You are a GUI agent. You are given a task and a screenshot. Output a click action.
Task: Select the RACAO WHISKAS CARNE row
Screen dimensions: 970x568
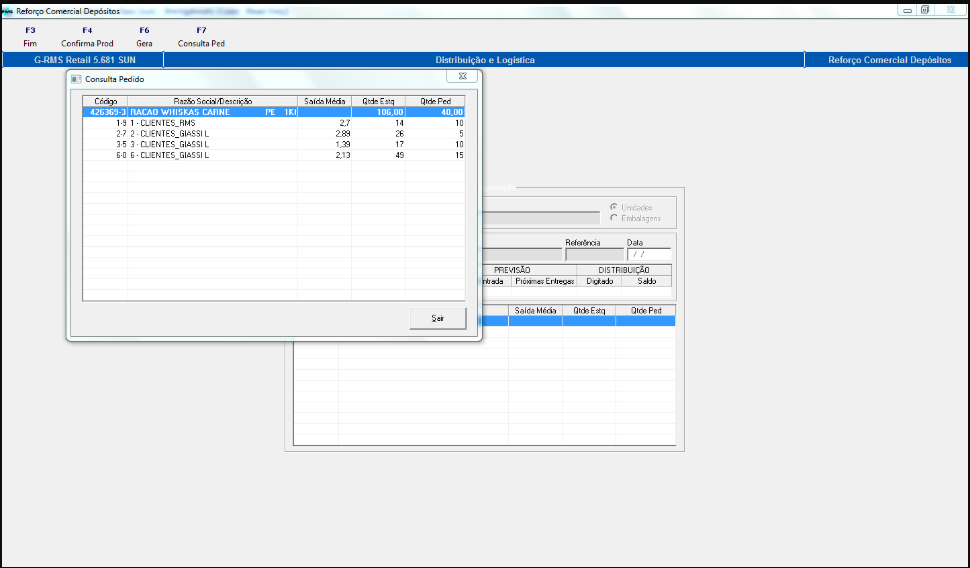click(273, 112)
